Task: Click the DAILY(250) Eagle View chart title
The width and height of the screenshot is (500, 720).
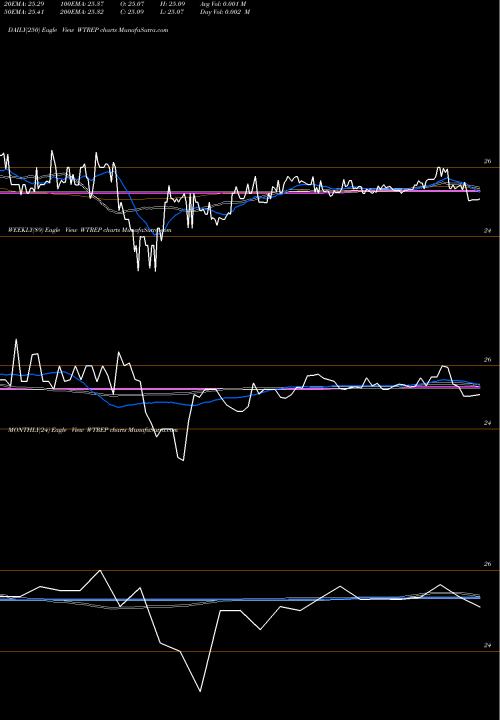Action: coord(88,30)
